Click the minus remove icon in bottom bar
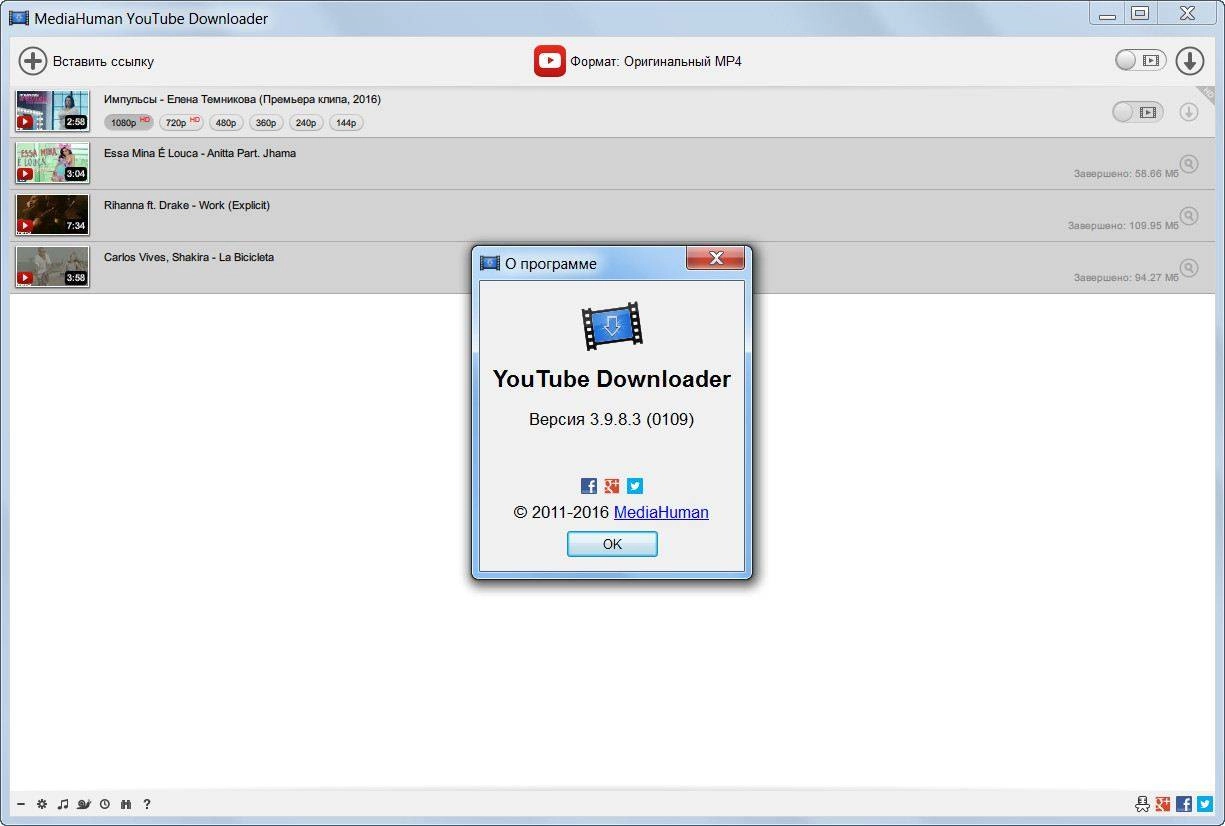The height and width of the screenshot is (826, 1225). [x=21, y=804]
